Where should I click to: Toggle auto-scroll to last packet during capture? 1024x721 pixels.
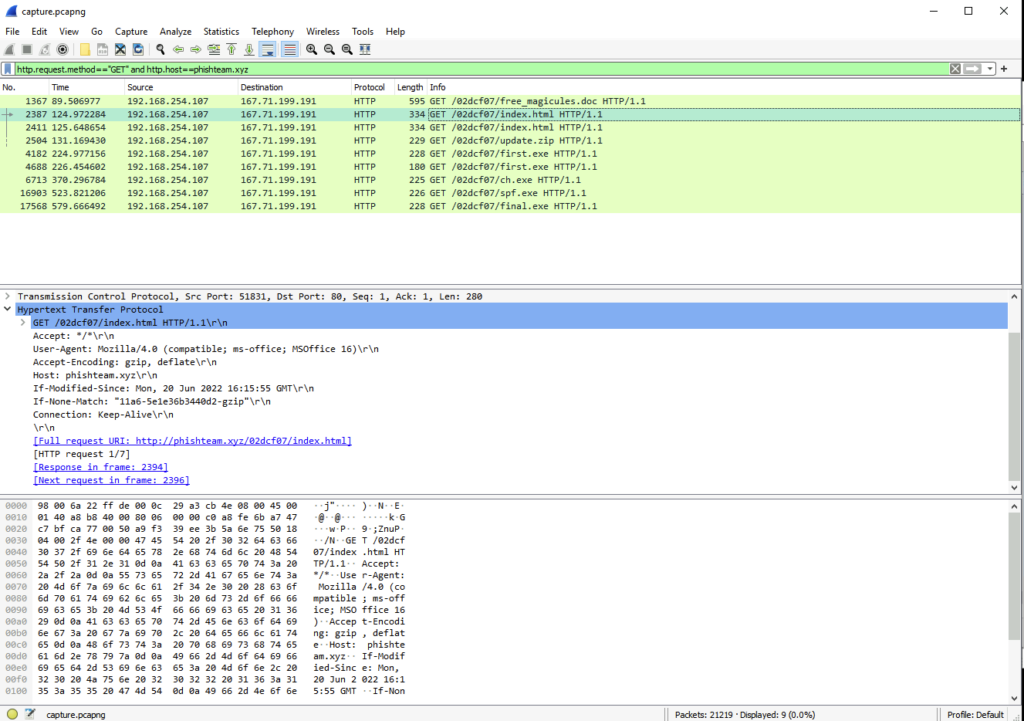pos(267,50)
